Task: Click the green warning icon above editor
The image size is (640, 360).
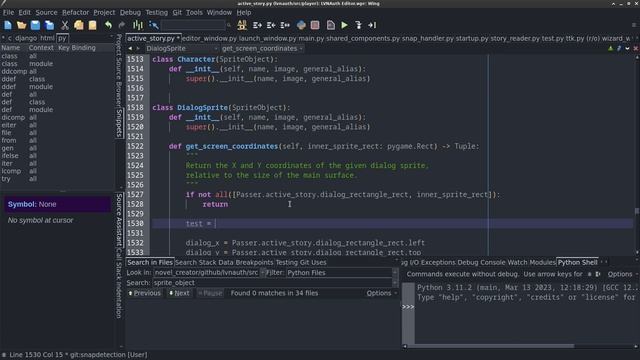Action: (611, 49)
